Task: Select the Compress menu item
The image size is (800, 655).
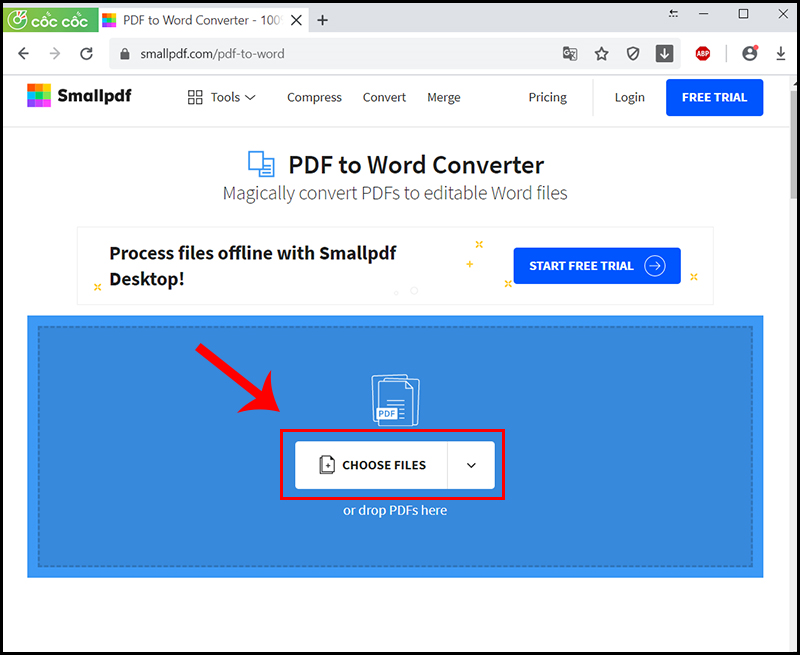Action: click(x=314, y=97)
